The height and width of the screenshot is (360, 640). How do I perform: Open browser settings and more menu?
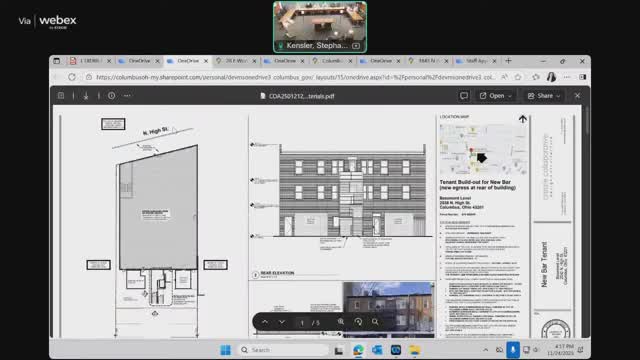click(x=567, y=77)
